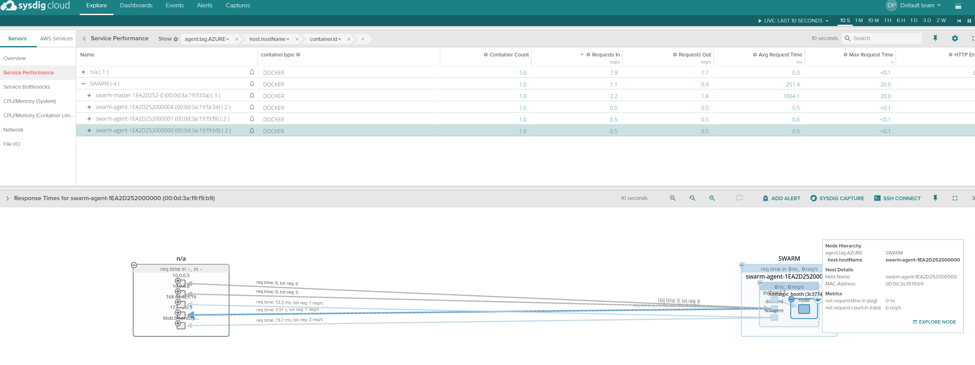
Task: Click the Search input field
Action: [881, 39]
